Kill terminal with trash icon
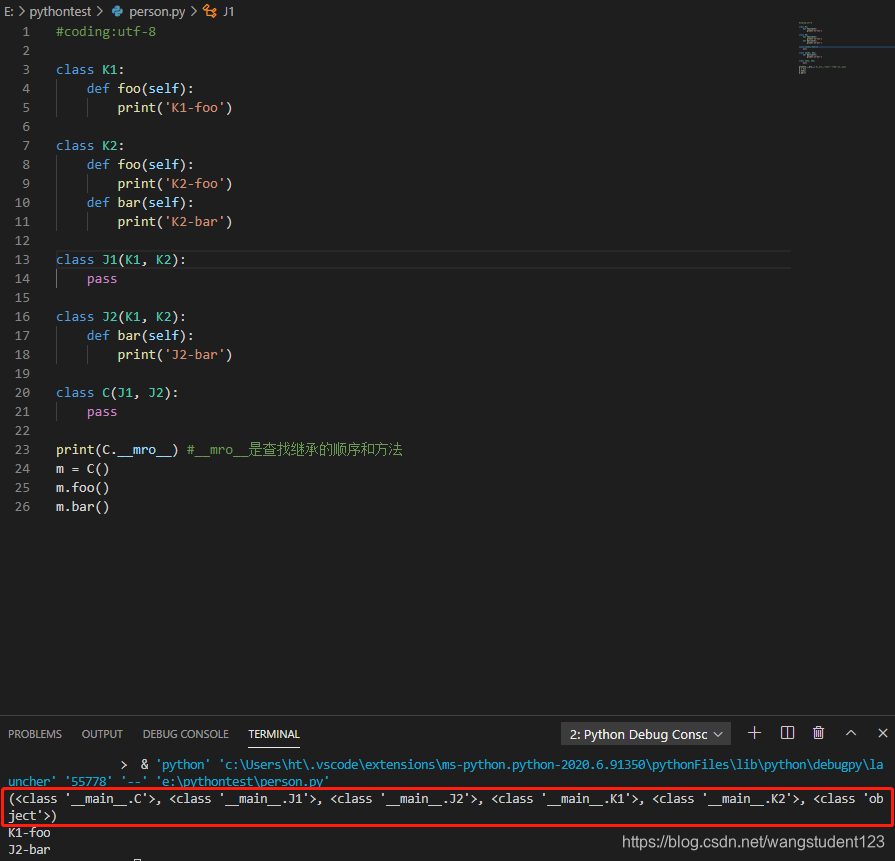895x861 pixels. (819, 733)
